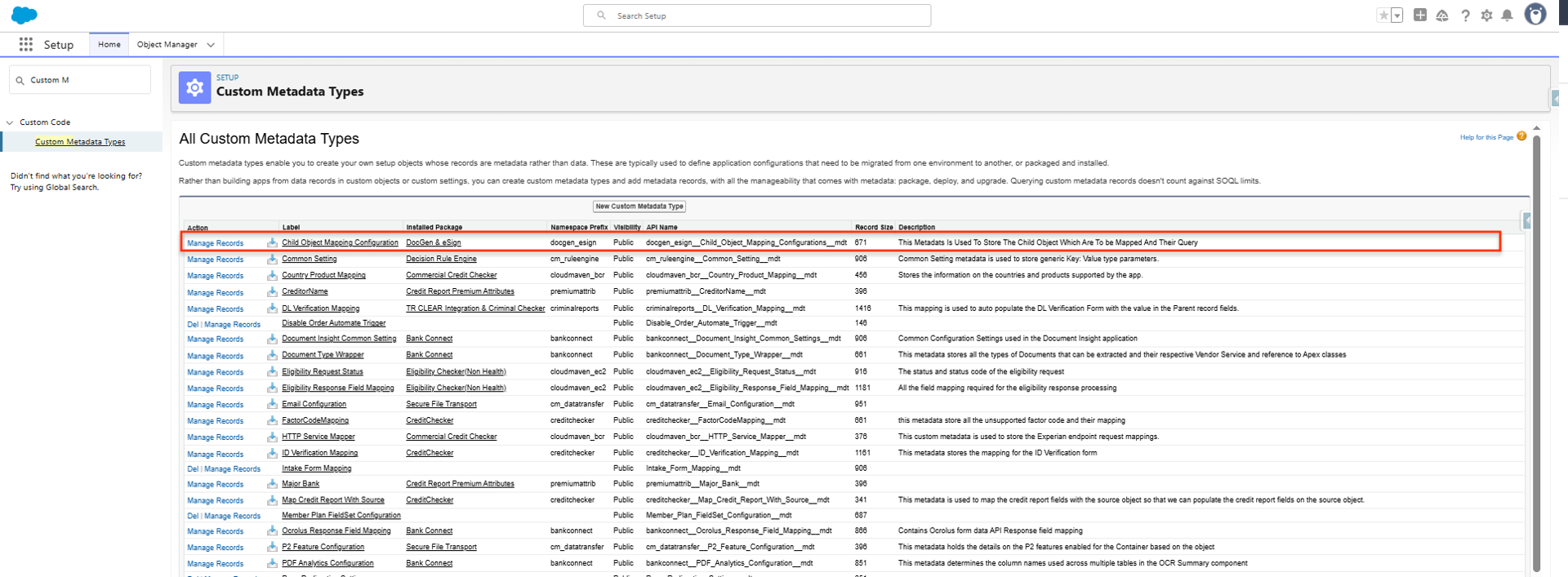Click the install icon for PDF Analytics Configuration
Image resolution: width=1568 pixels, height=577 pixels.
(272, 563)
